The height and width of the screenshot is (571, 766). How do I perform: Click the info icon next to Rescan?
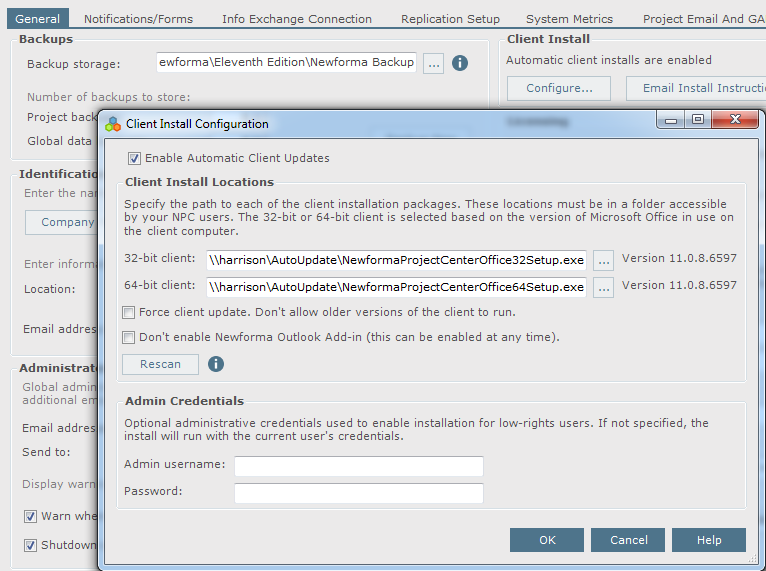[216, 364]
